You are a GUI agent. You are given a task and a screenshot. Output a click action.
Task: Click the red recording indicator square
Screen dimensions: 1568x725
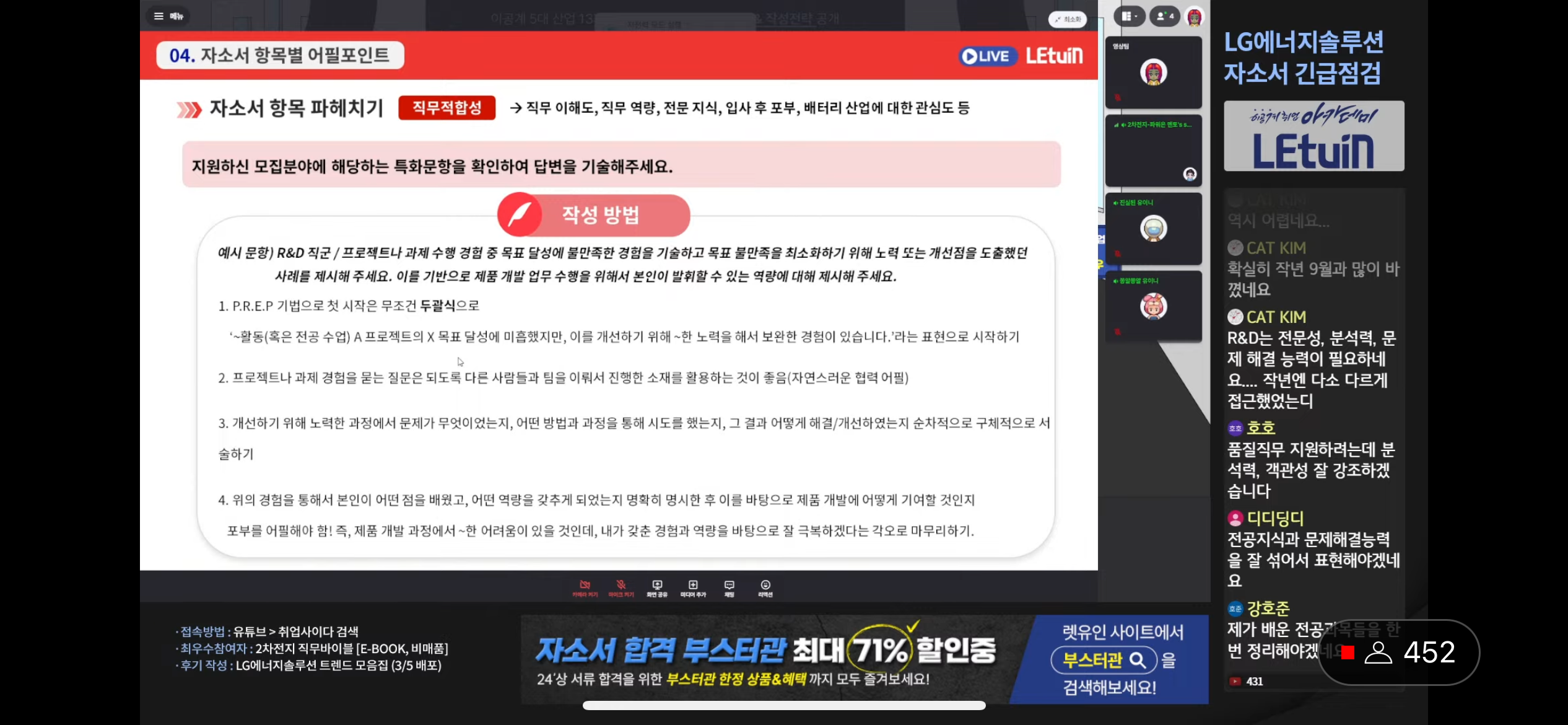click(1348, 652)
